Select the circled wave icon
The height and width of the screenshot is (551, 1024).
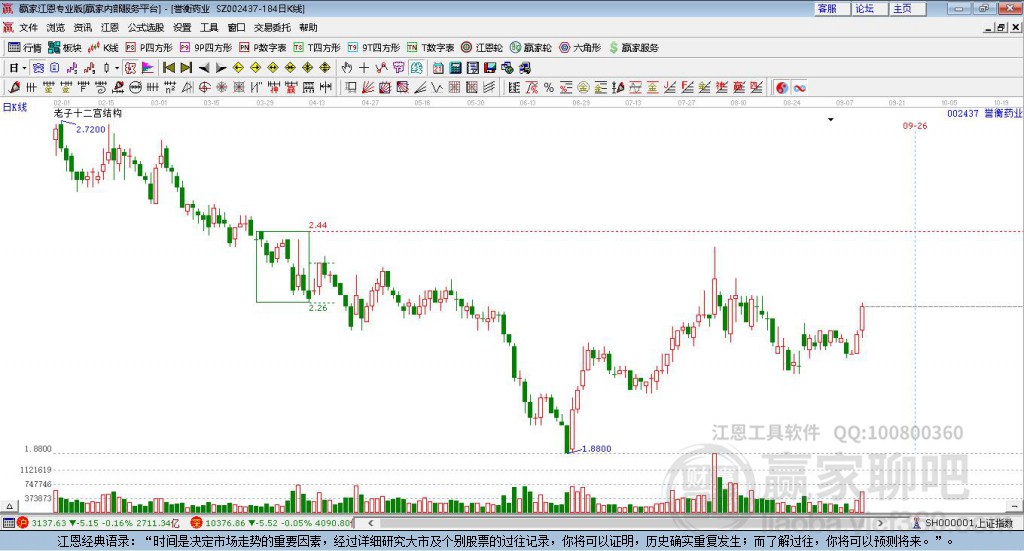(135, 87)
